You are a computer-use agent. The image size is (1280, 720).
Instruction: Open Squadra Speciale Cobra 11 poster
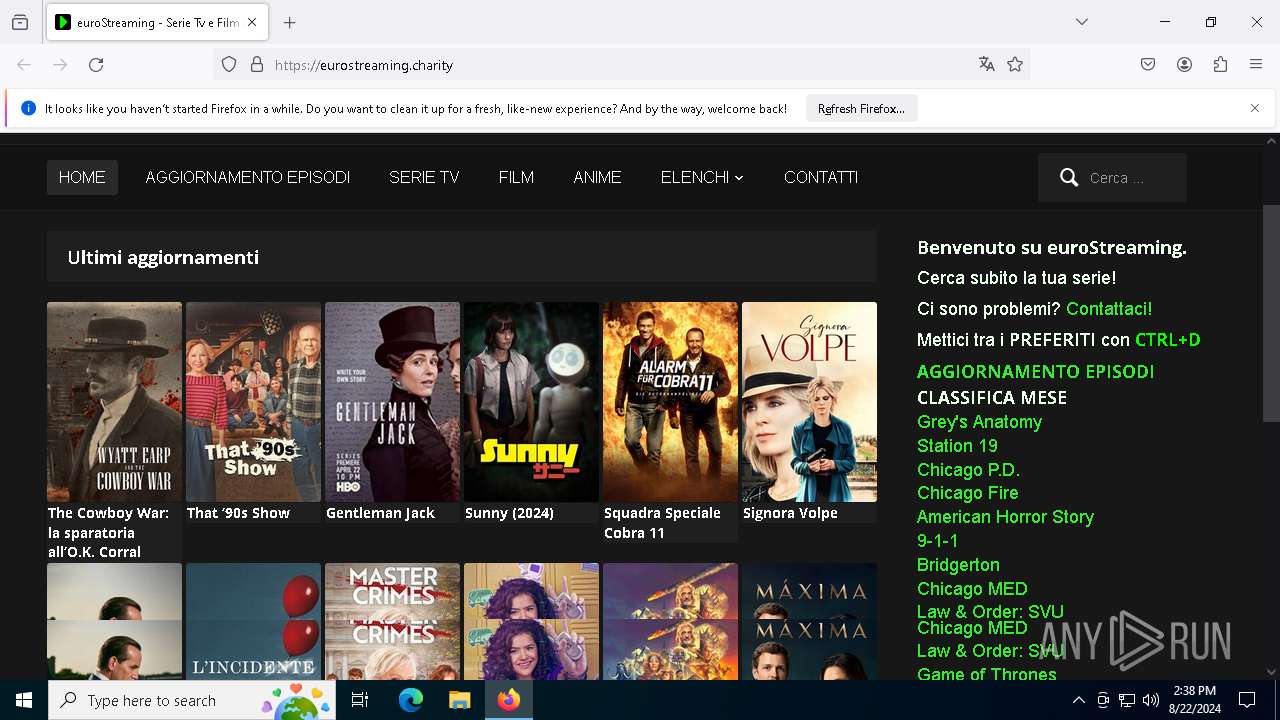point(670,402)
